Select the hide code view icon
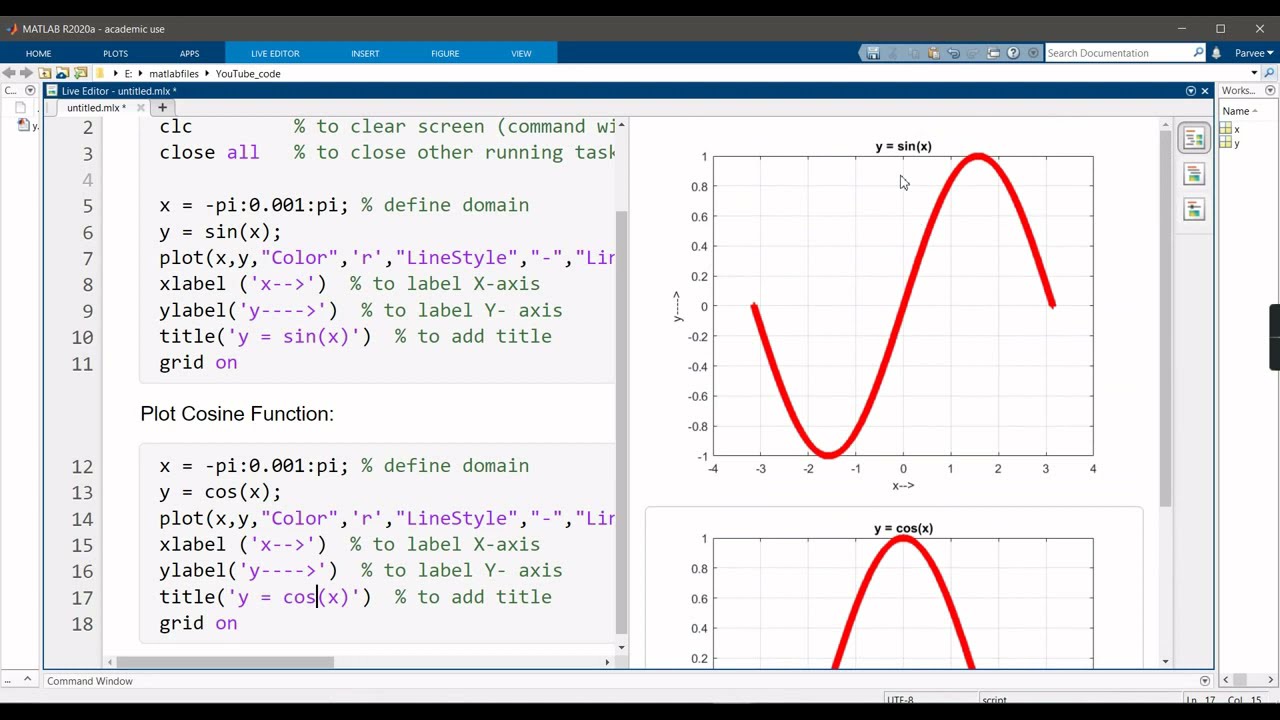 click(1193, 209)
